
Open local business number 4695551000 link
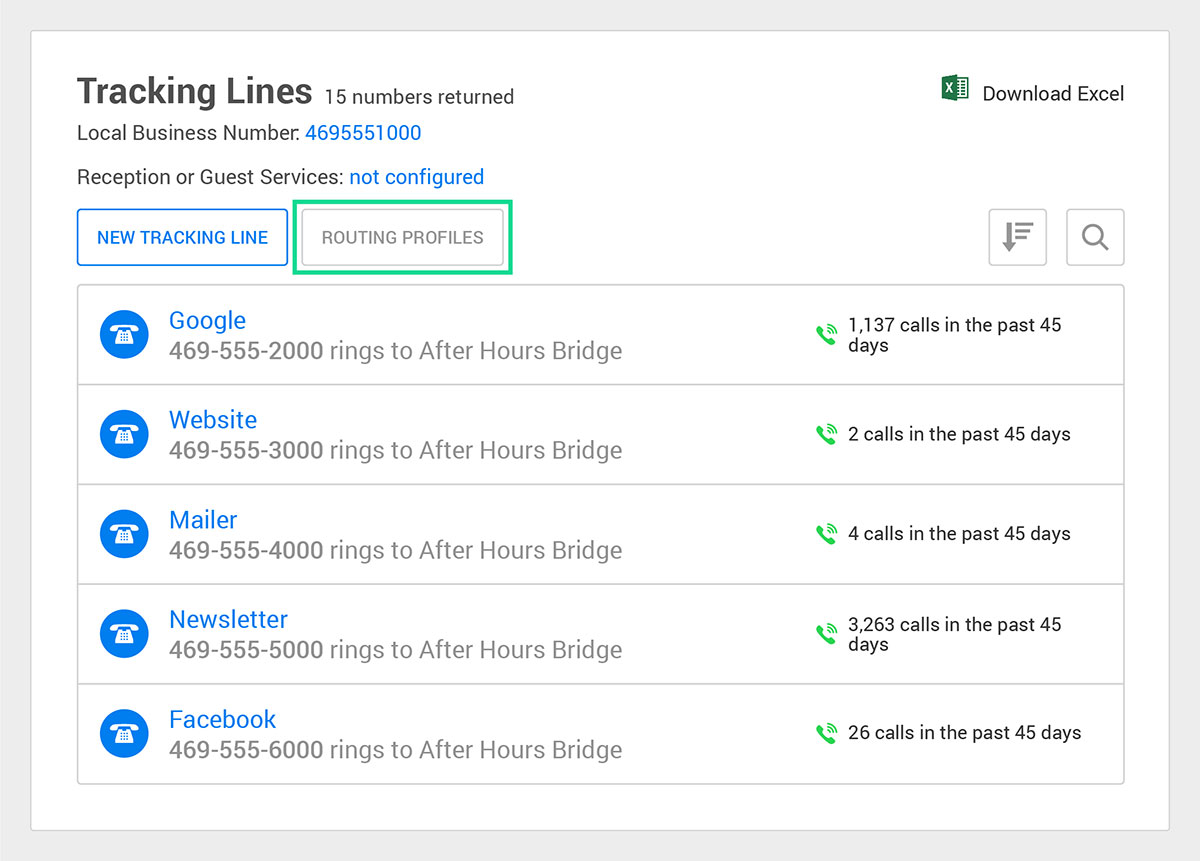(363, 133)
